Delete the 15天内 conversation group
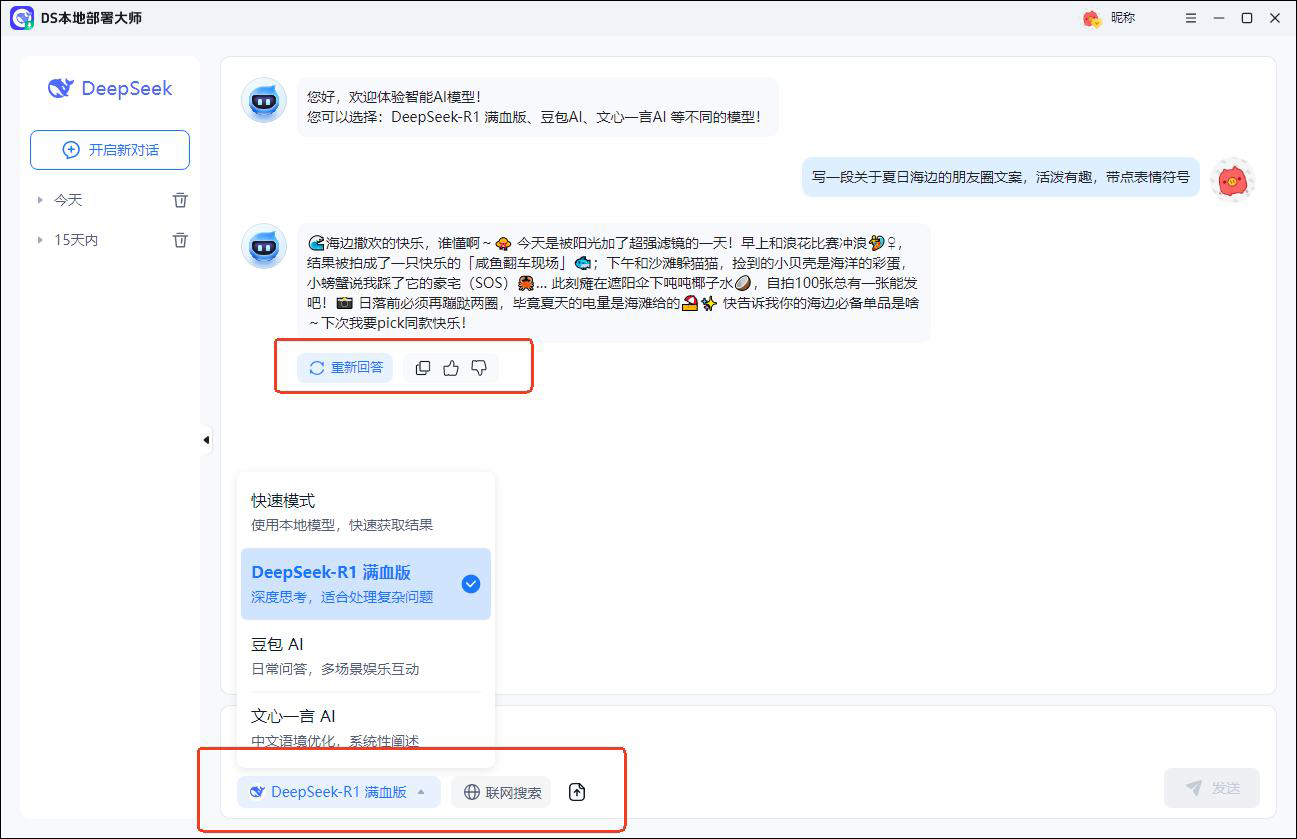The image size is (1297, 839). 180,240
